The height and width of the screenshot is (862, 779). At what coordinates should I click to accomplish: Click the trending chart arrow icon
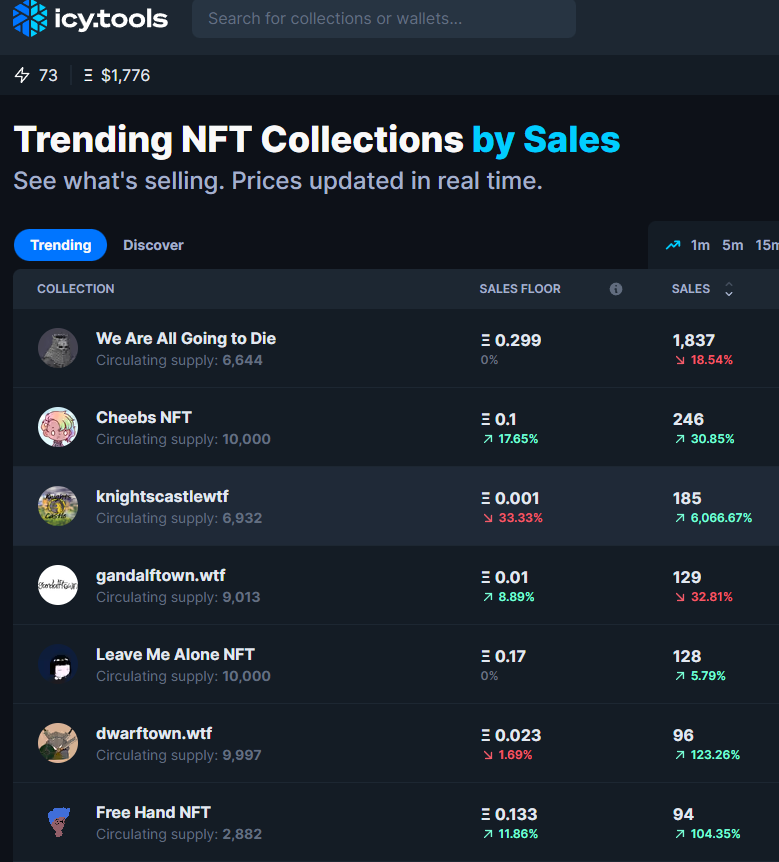[x=673, y=245]
